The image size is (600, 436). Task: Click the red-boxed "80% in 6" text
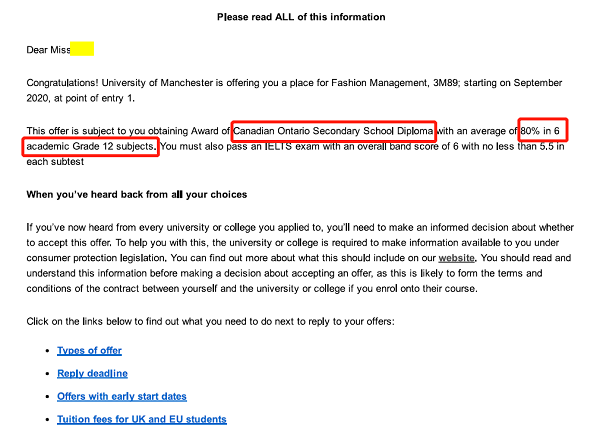tap(542, 130)
